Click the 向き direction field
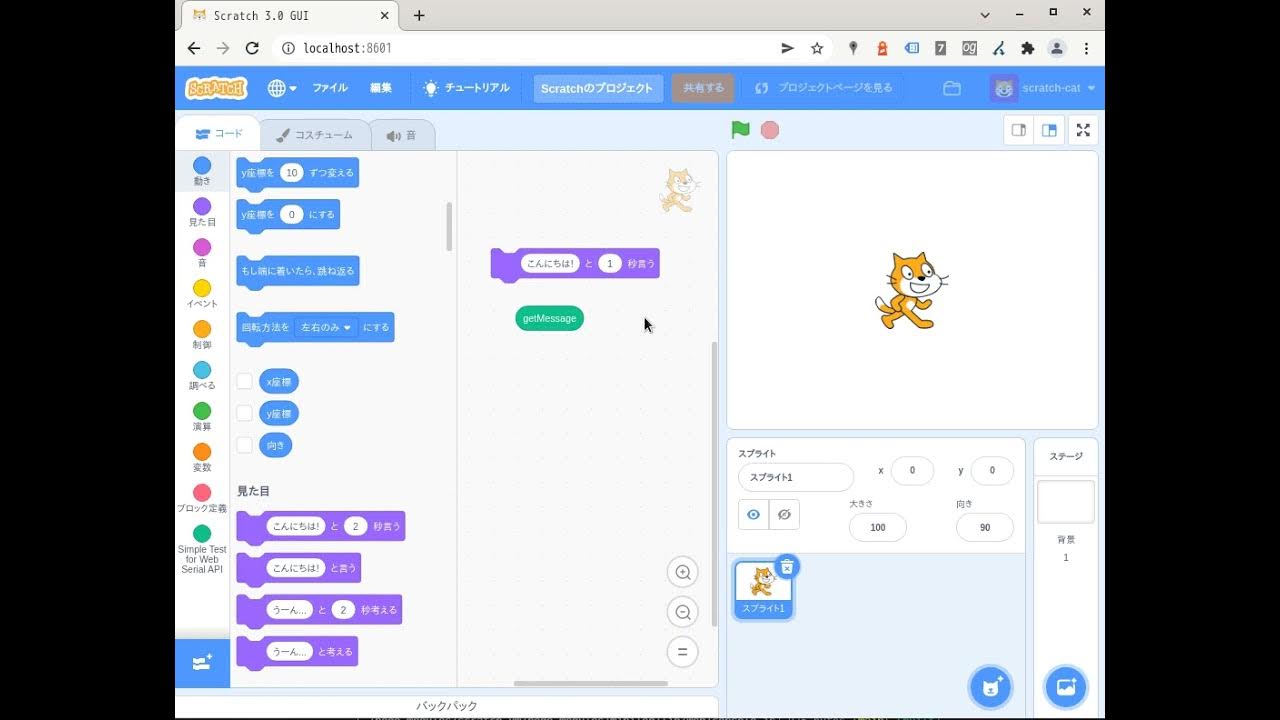Image resolution: width=1280 pixels, height=720 pixels. [985, 527]
